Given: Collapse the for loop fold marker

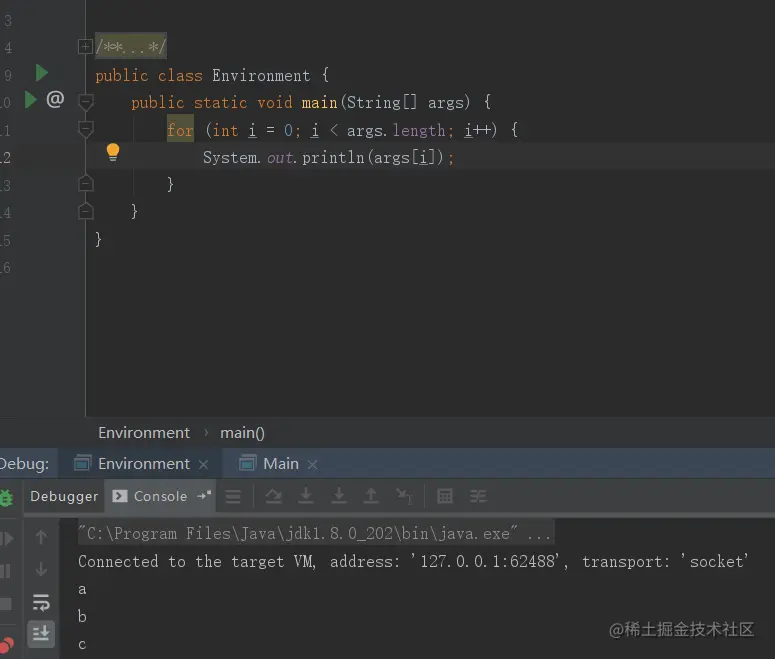Looking at the screenshot, I should [86, 130].
